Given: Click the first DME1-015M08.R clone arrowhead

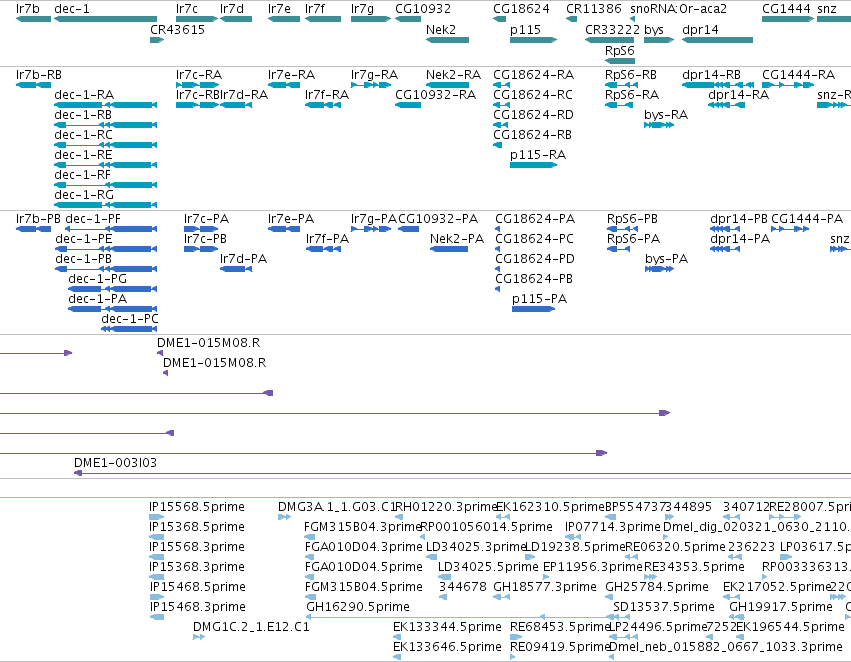Looking at the screenshot, I should 160,353.
